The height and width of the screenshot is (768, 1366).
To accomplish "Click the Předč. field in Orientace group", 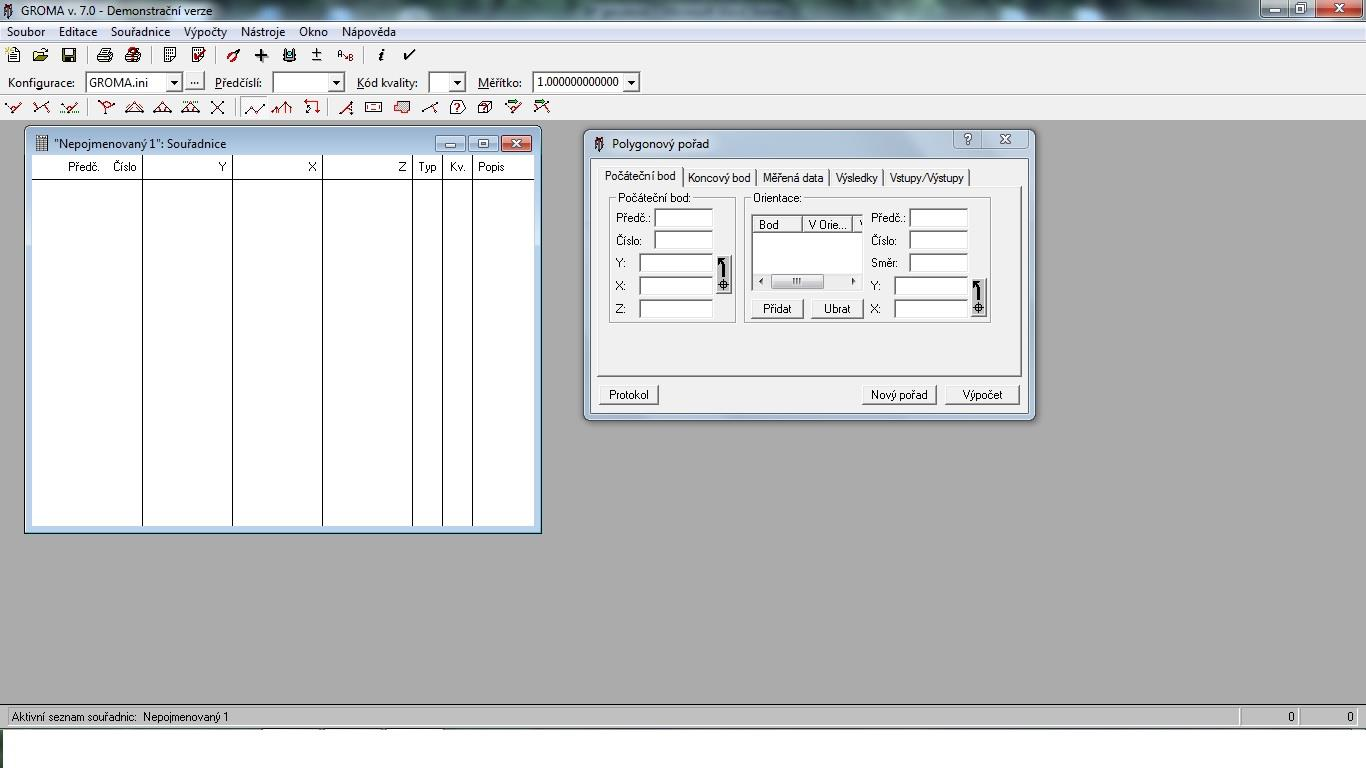I will coord(938,218).
